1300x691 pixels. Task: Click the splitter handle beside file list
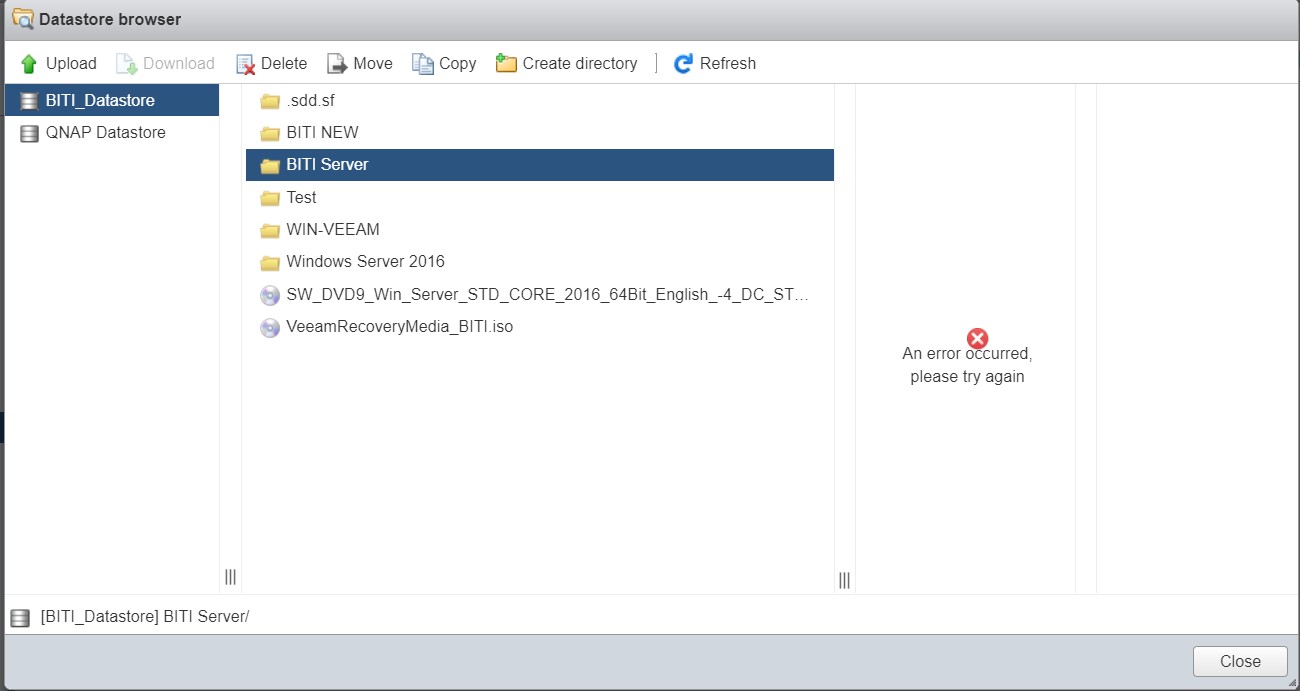pyautogui.click(x=844, y=580)
